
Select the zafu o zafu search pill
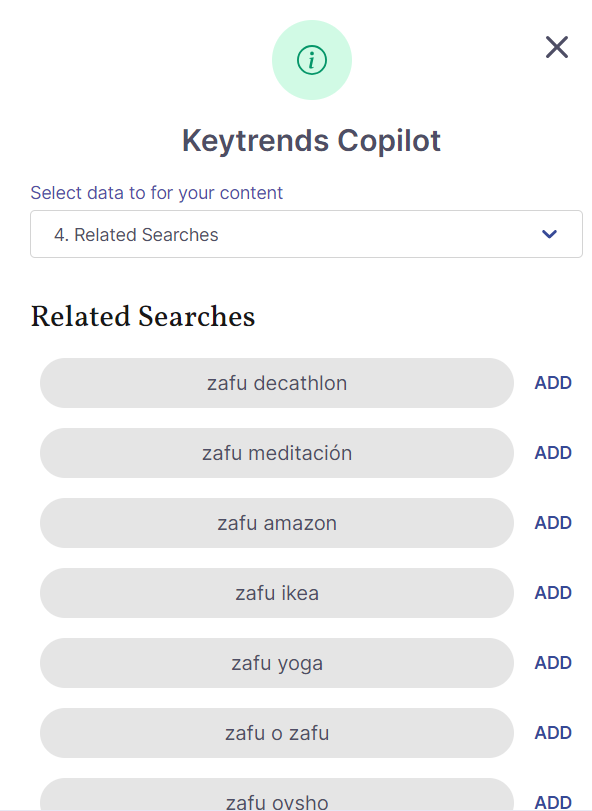[x=277, y=733]
